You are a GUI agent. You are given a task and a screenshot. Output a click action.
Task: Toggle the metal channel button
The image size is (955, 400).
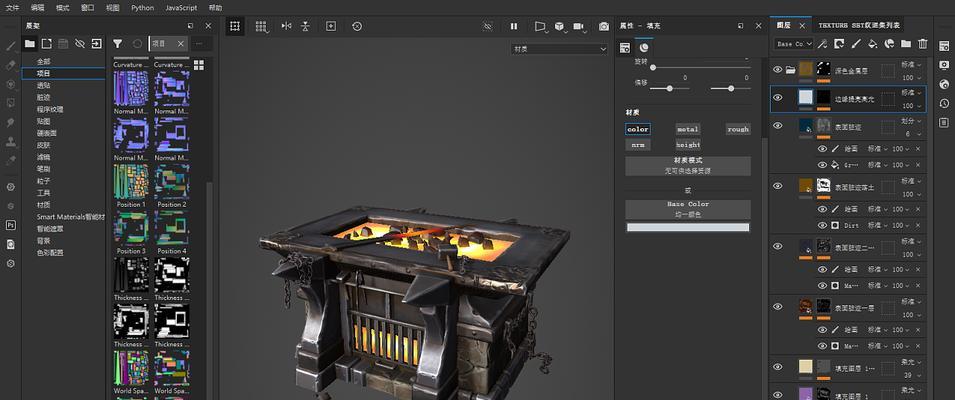point(688,129)
